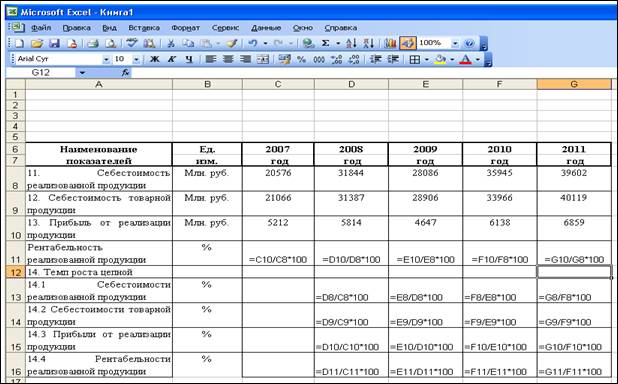The image size is (618, 384).
Task: Open the Файл menu
Action: click(x=41, y=28)
